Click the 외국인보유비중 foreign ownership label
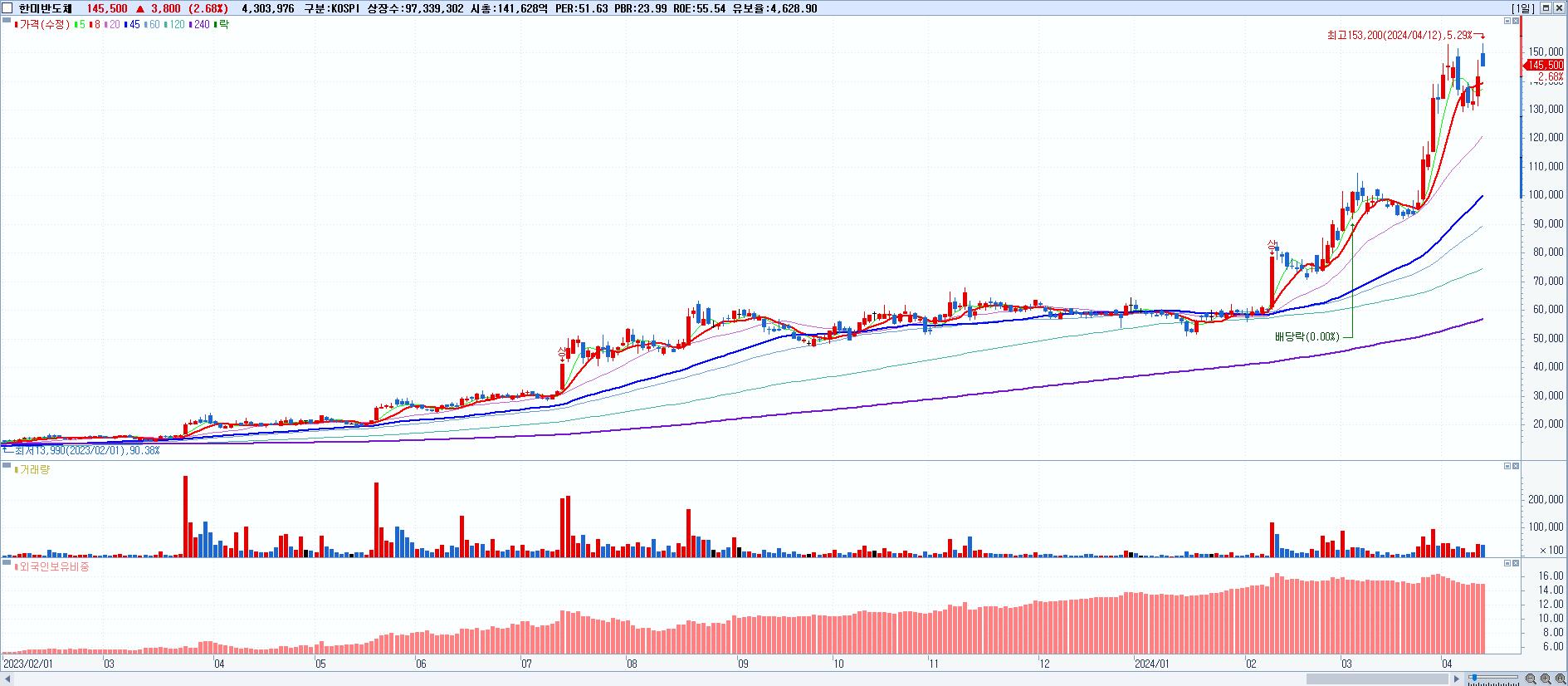Viewport: 1568px width, 686px height. click(54, 567)
